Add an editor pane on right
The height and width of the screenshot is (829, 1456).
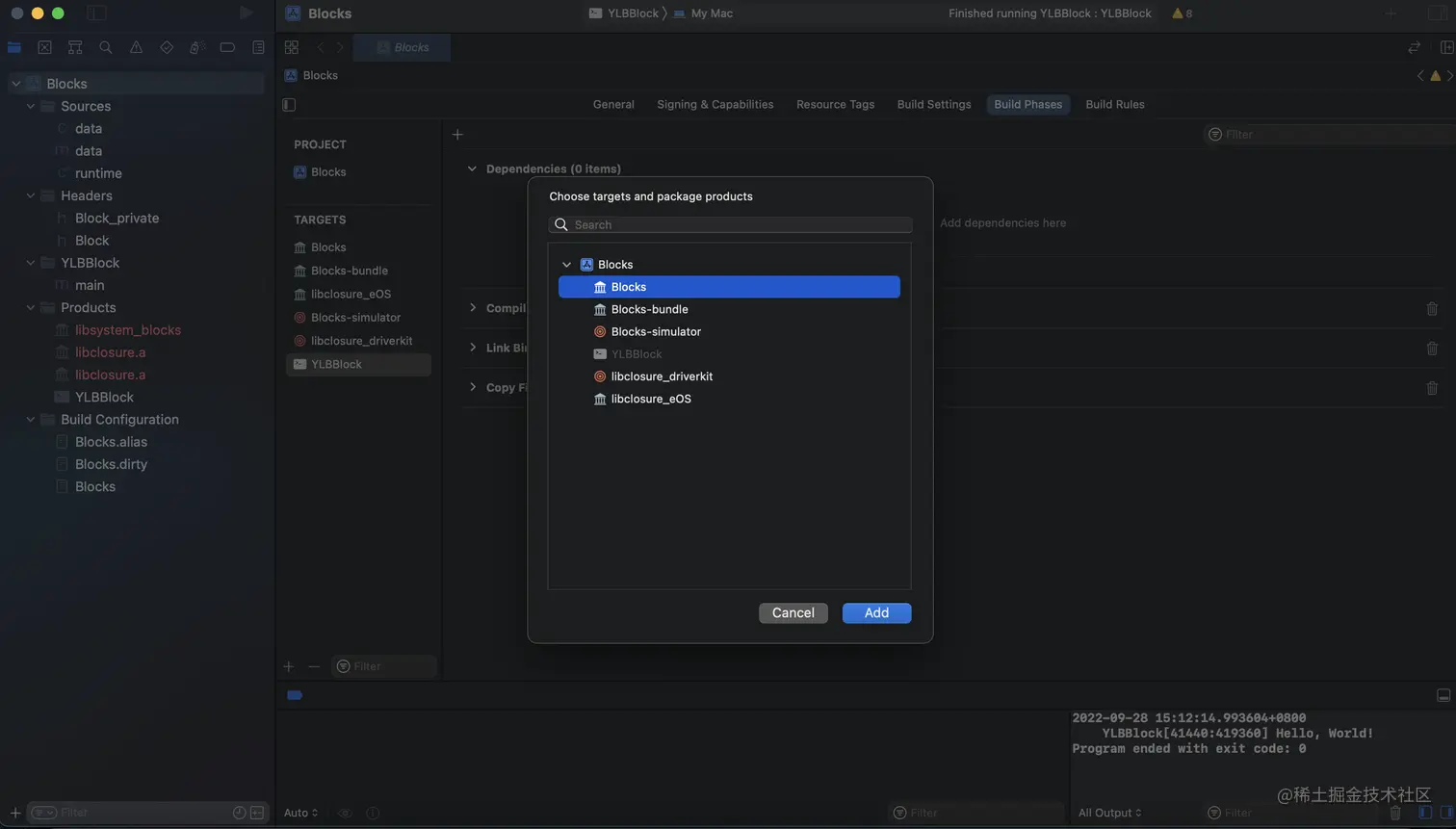click(x=1446, y=47)
